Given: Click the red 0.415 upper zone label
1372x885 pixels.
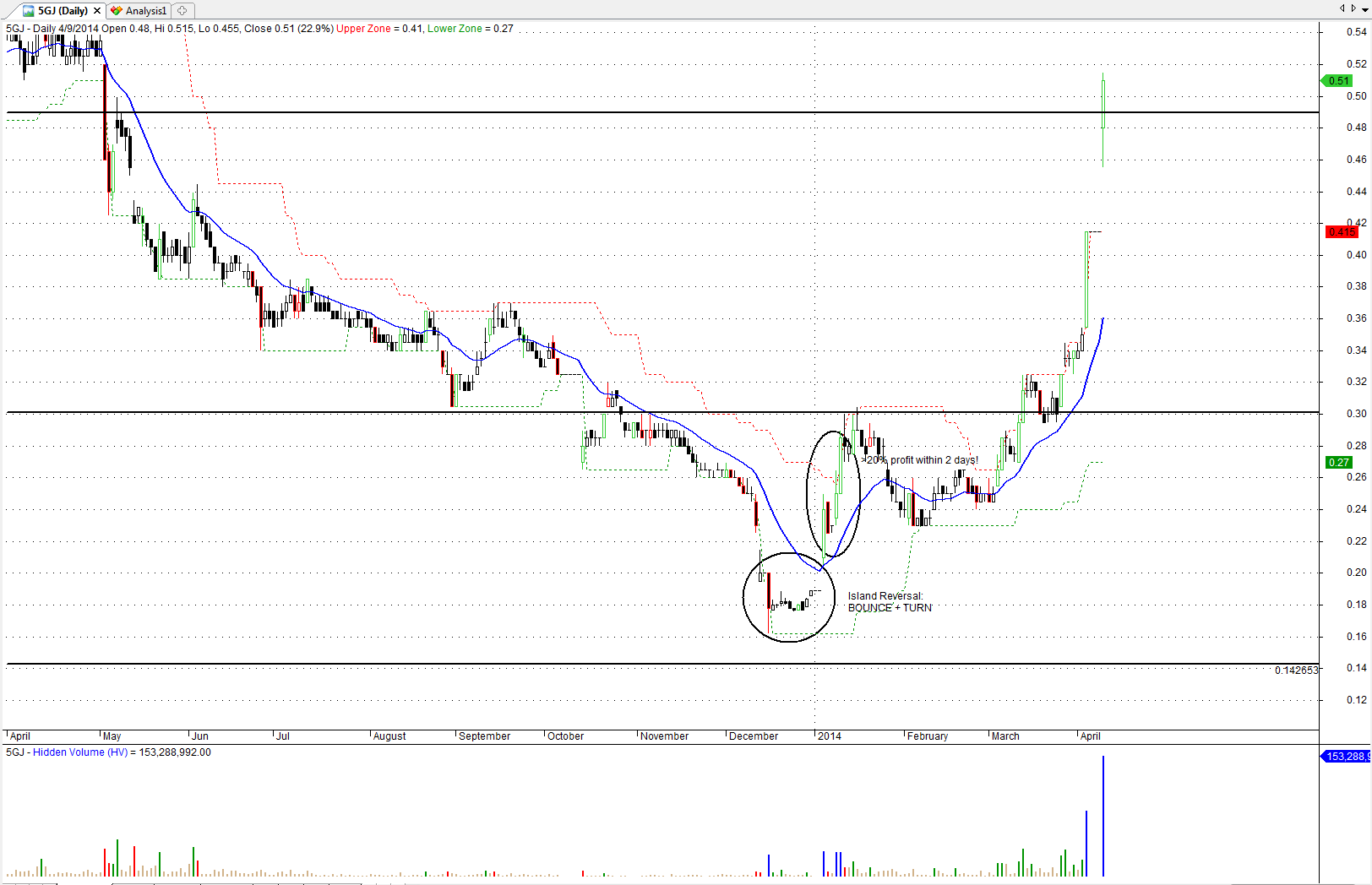Looking at the screenshot, I should pyautogui.click(x=1342, y=232).
